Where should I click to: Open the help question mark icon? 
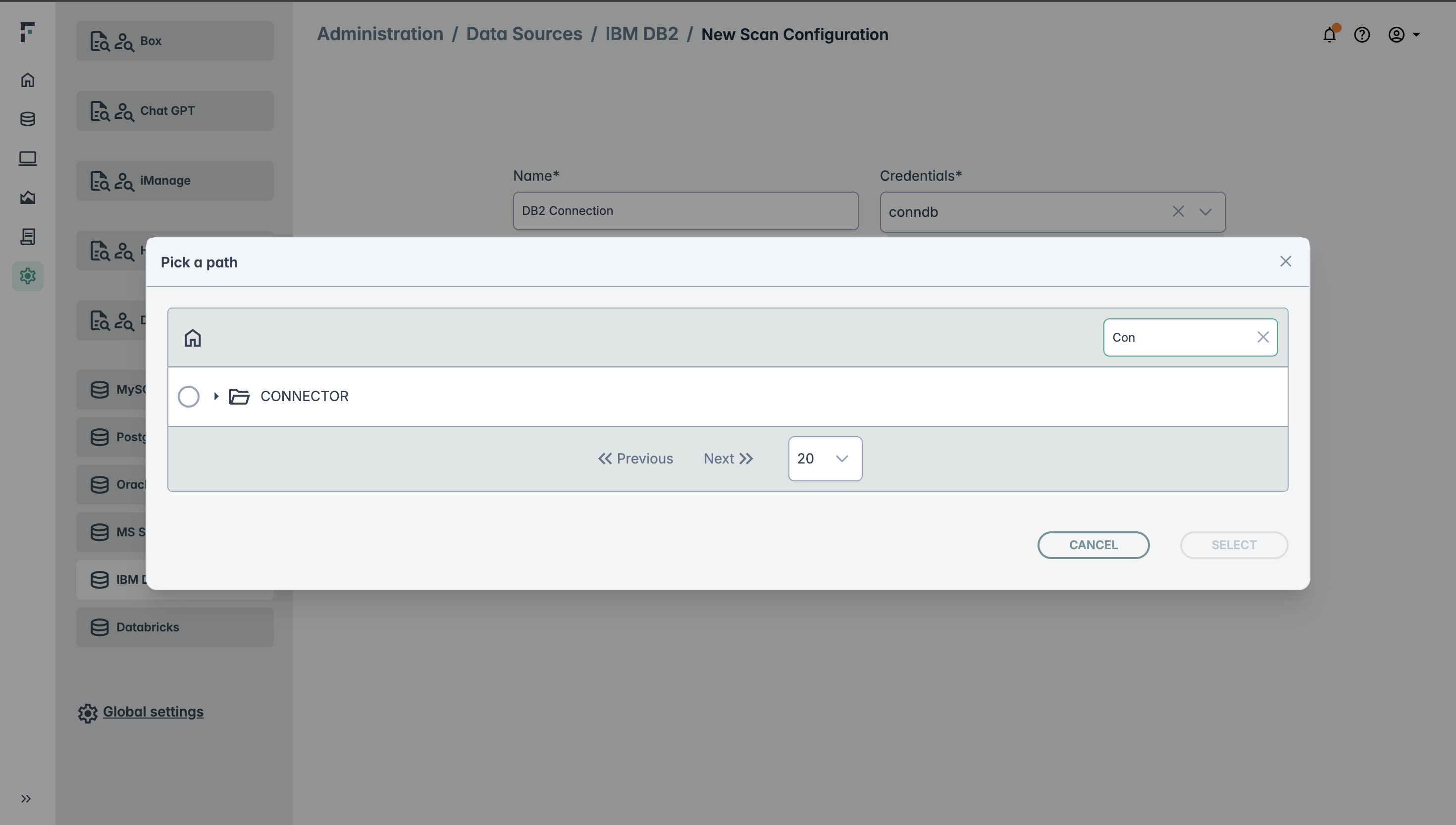pos(1361,35)
